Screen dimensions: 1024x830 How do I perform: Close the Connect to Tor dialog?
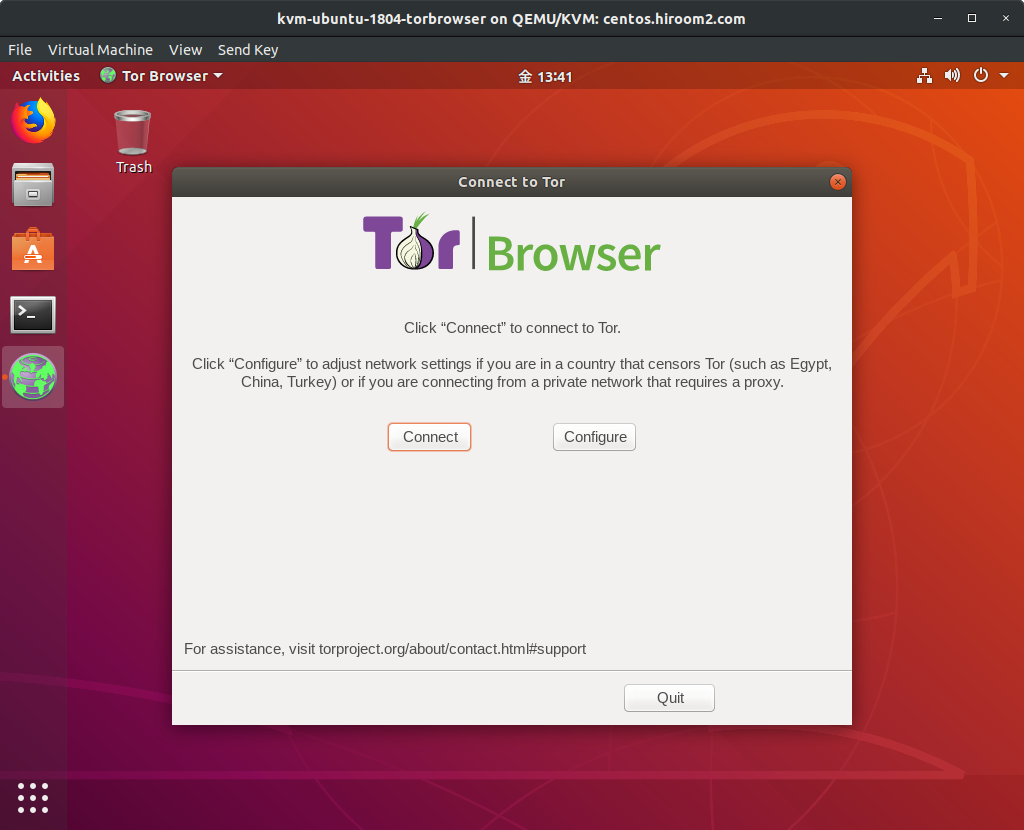[838, 182]
